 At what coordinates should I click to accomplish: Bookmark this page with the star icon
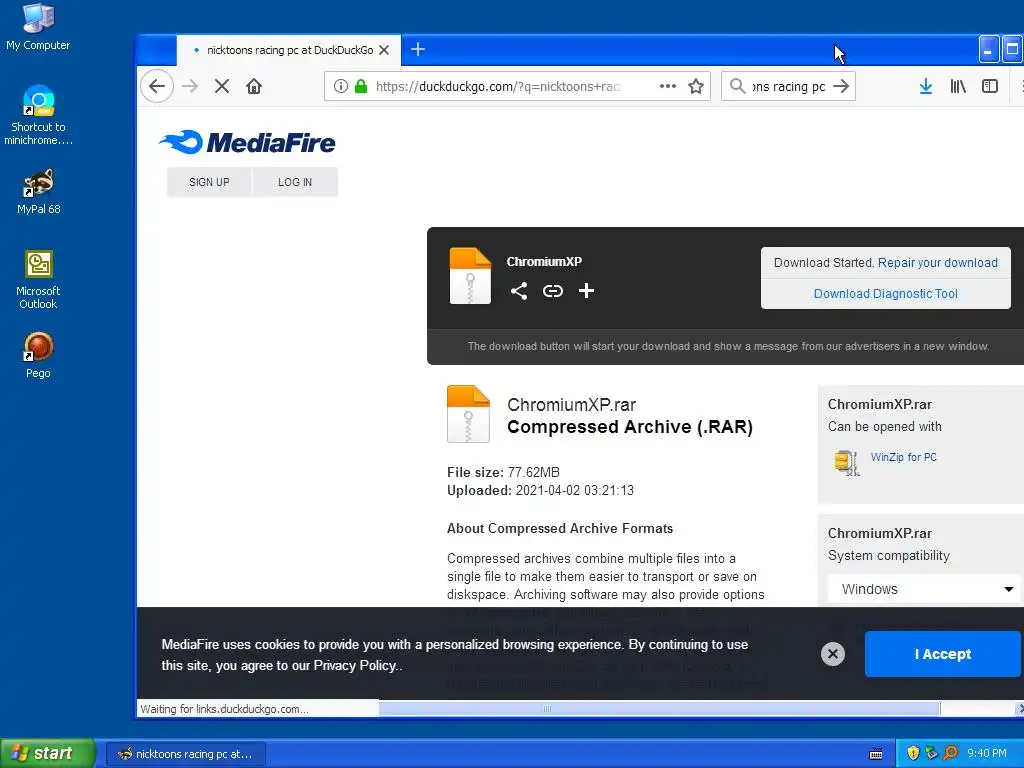coord(696,86)
